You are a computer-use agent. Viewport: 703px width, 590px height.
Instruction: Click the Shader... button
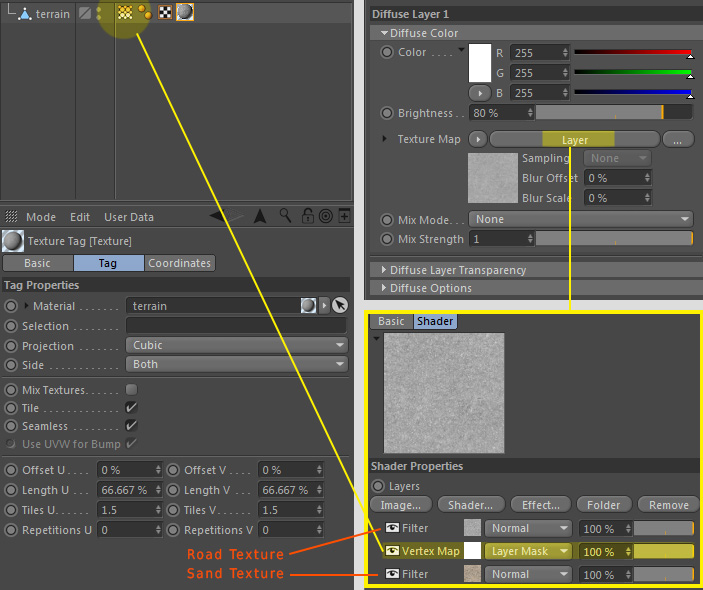tap(470, 505)
